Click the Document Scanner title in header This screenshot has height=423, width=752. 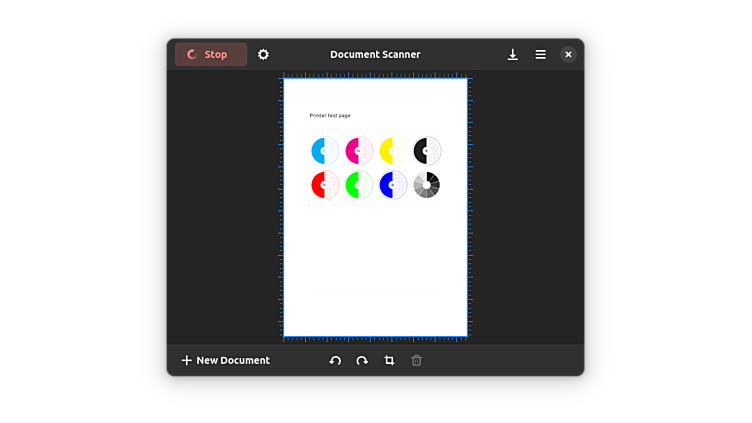pyautogui.click(x=375, y=54)
